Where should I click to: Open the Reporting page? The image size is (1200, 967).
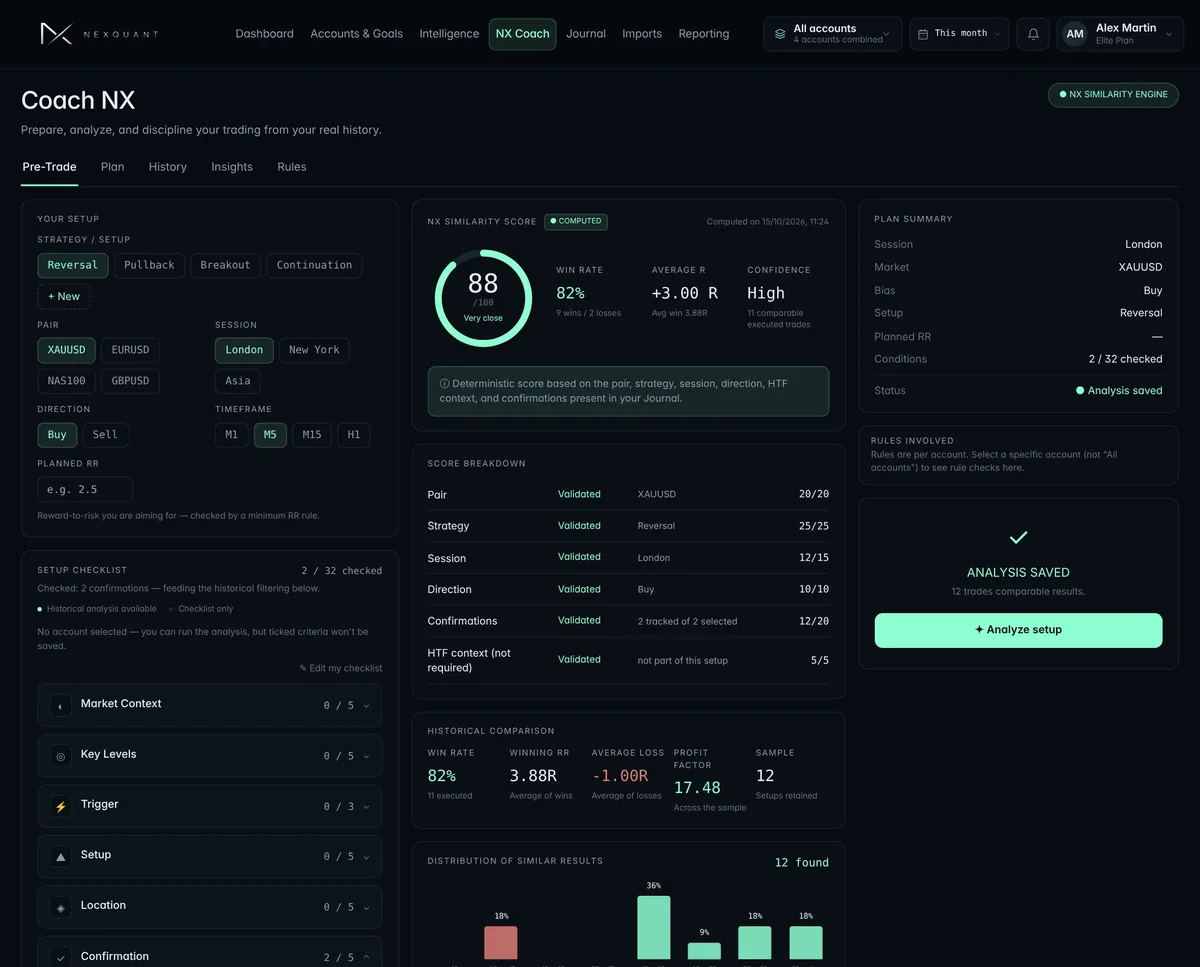[x=704, y=34]
